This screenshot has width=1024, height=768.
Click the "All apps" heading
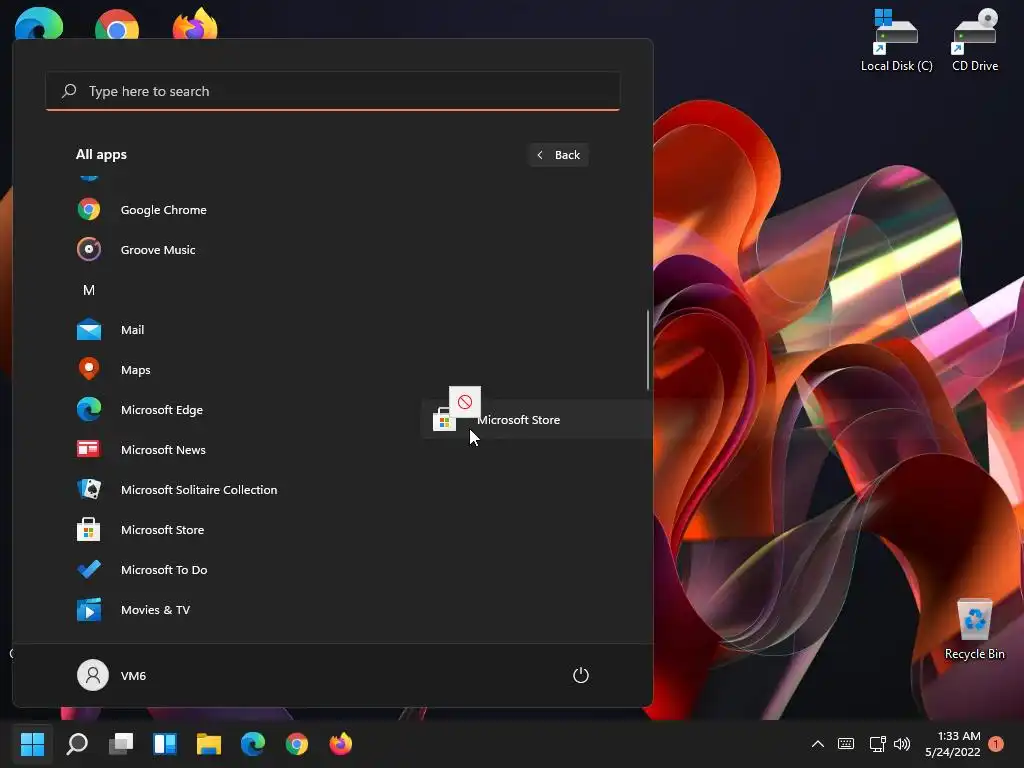101,155
